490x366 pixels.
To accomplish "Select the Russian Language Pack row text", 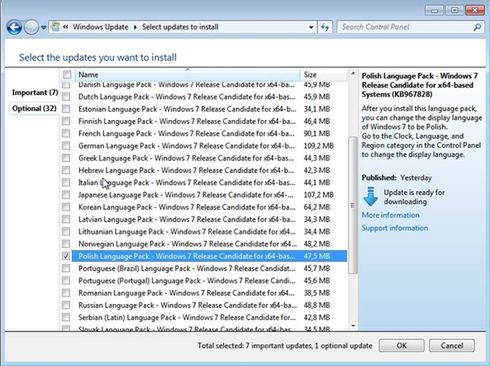I will coord(187,305).
